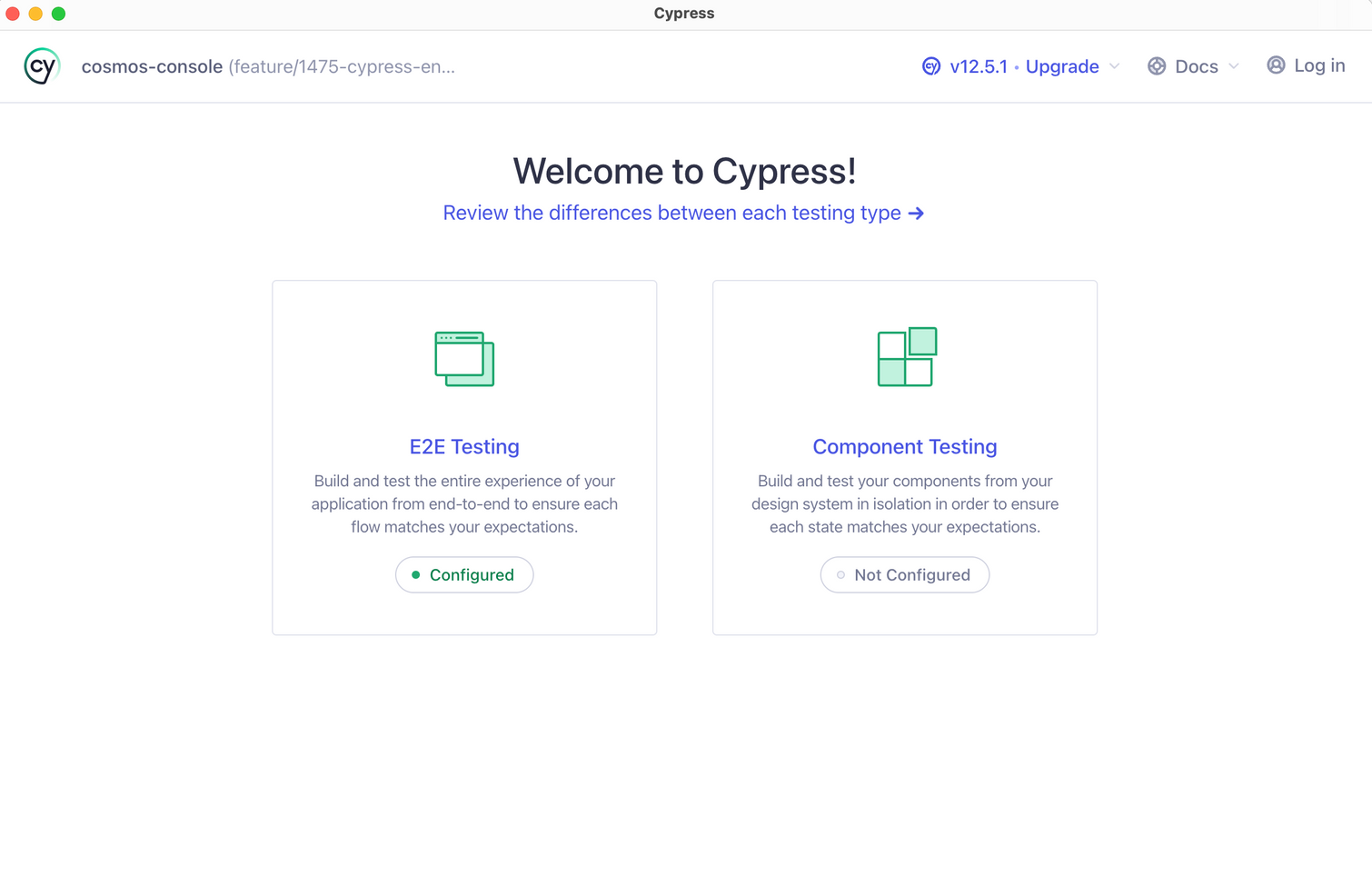Click the grey dot in the Not Configured badge

(x=840, y=574)
